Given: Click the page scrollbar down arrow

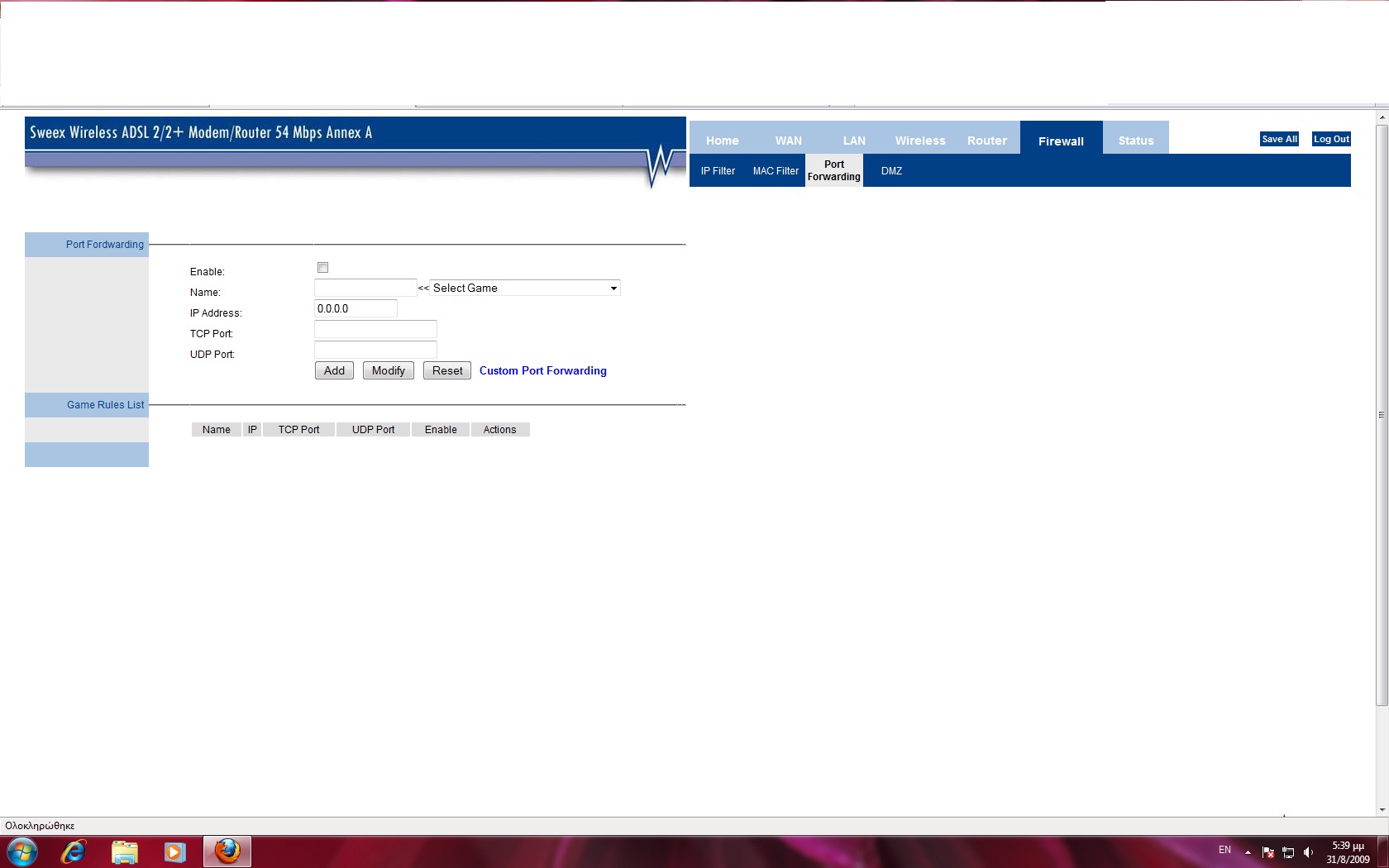Looking at the screenshot, I should click(1382, 810).
